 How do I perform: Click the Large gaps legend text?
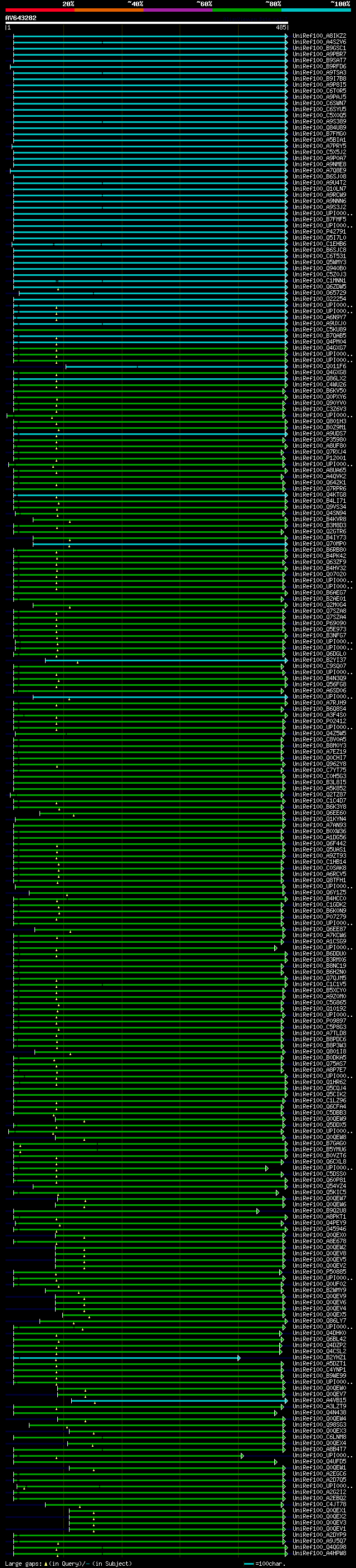coord(68,1564)
